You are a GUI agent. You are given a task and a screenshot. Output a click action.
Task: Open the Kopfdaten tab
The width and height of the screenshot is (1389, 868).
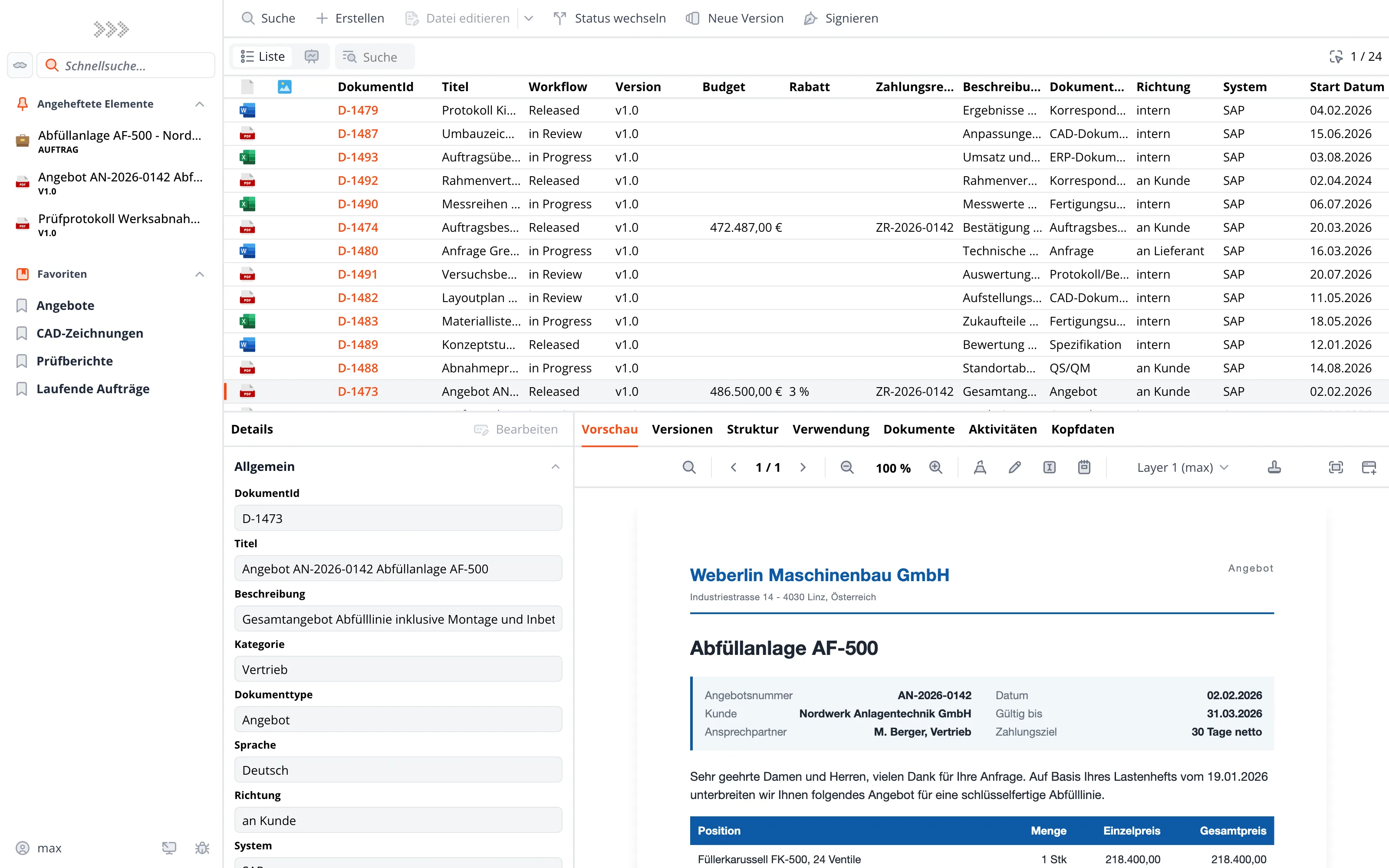point(1083,429)
